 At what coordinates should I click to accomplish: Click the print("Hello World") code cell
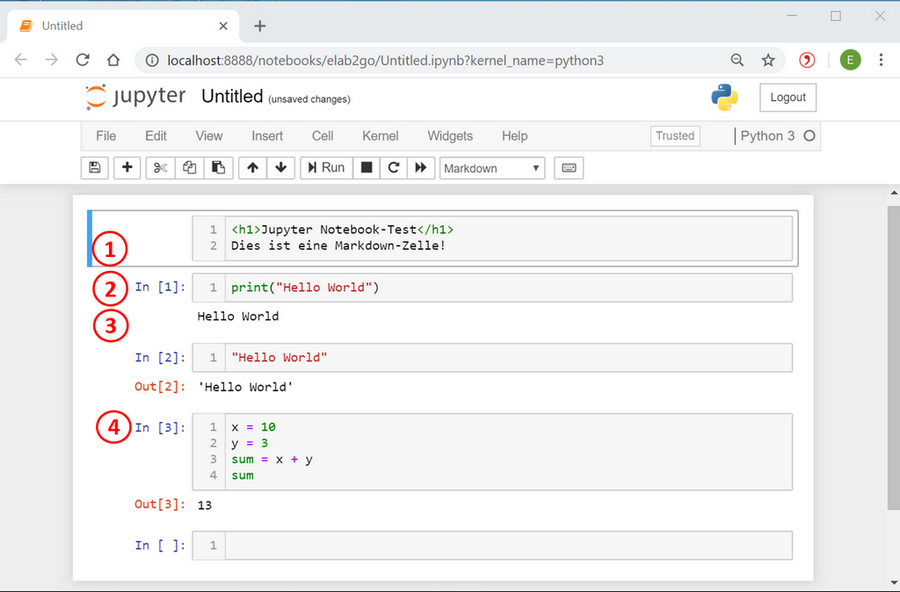click(x=492, y=288)
